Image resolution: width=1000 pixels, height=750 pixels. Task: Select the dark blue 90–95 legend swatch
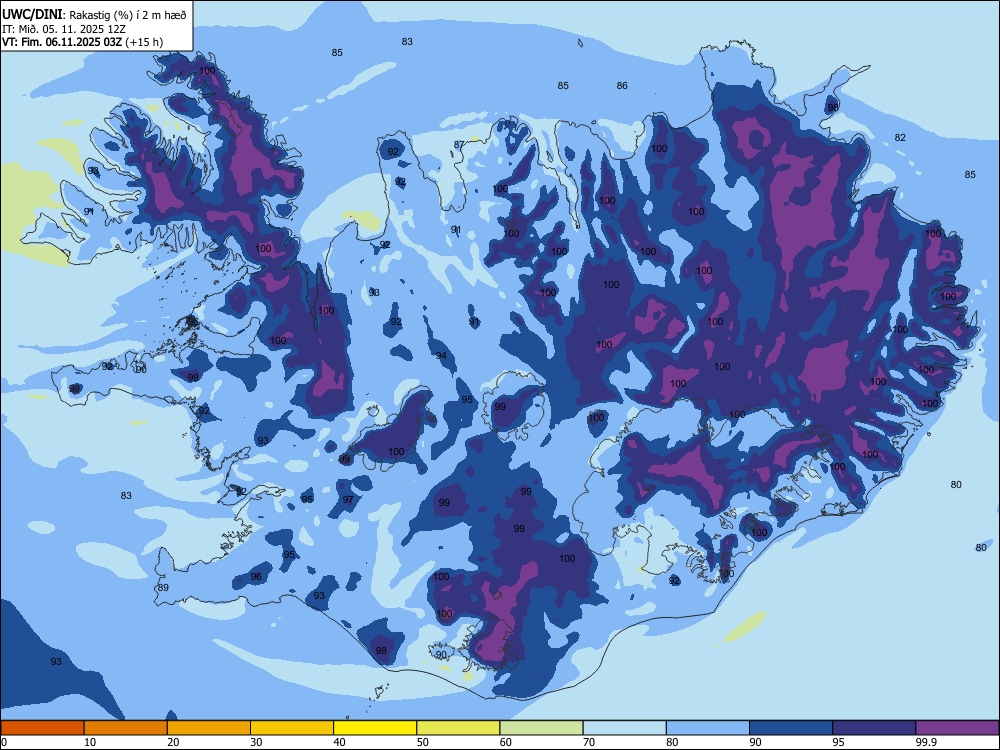[791, 728]
